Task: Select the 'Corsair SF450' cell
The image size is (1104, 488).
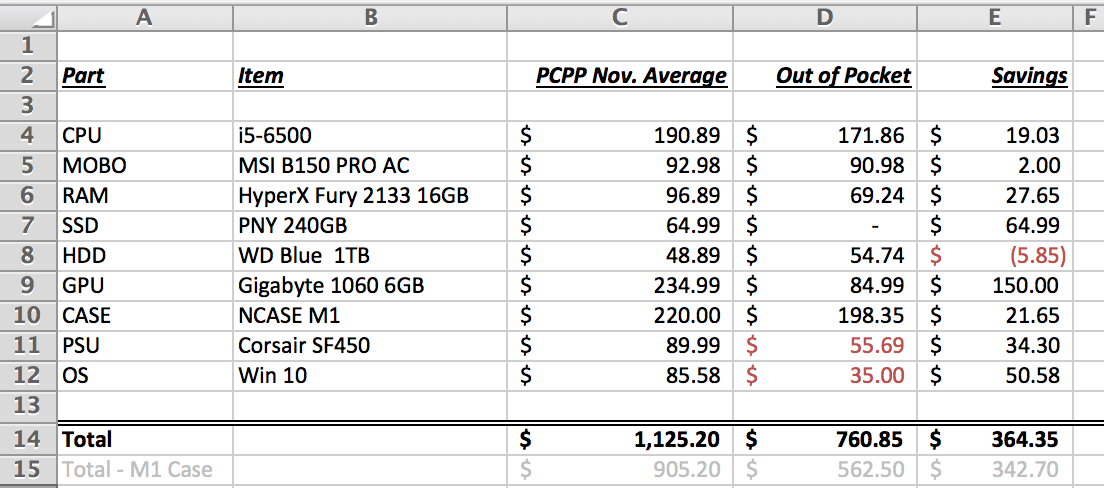Action: point(370,345)
